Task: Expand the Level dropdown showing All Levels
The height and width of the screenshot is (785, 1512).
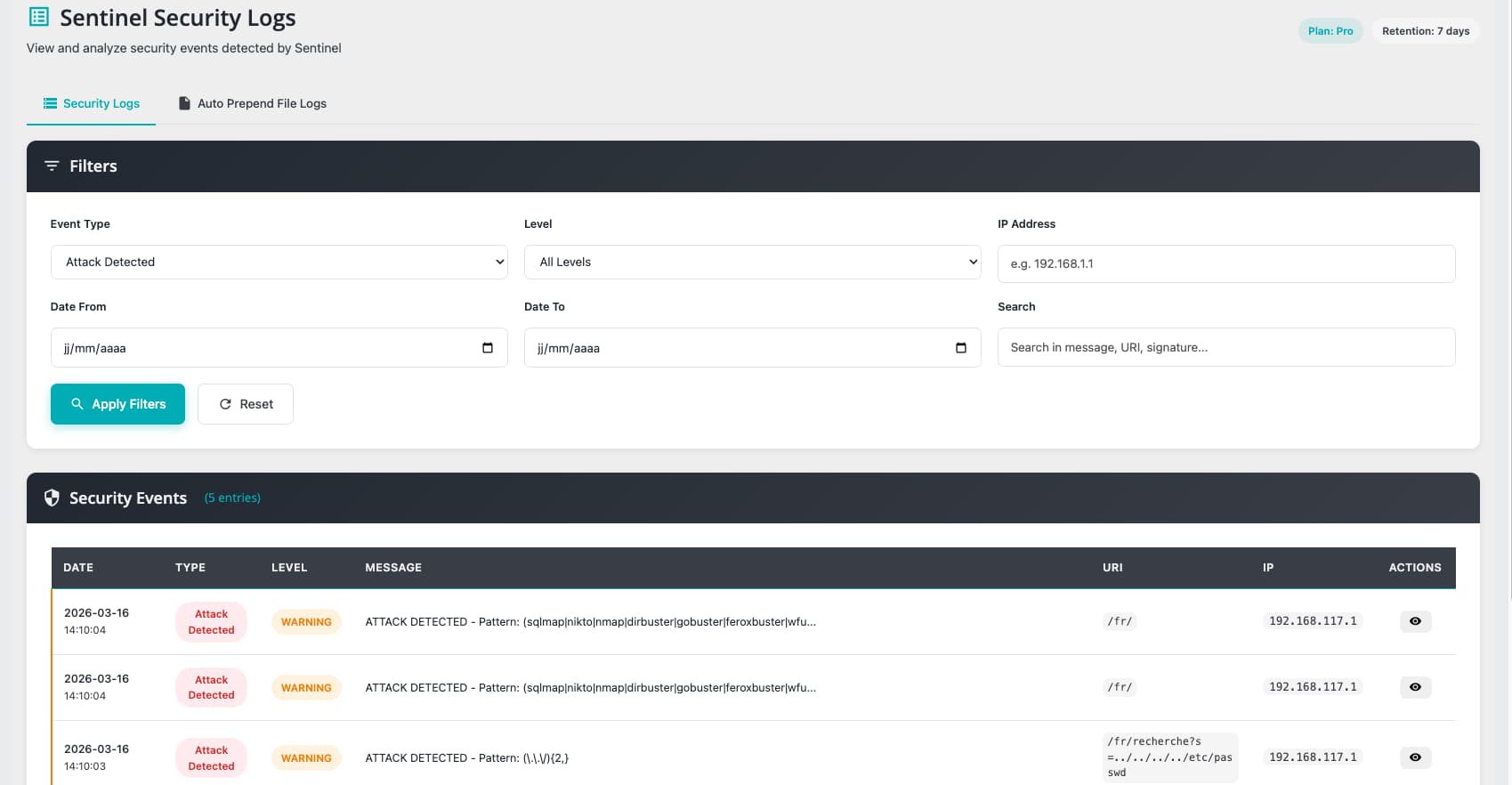Action: 752,263
